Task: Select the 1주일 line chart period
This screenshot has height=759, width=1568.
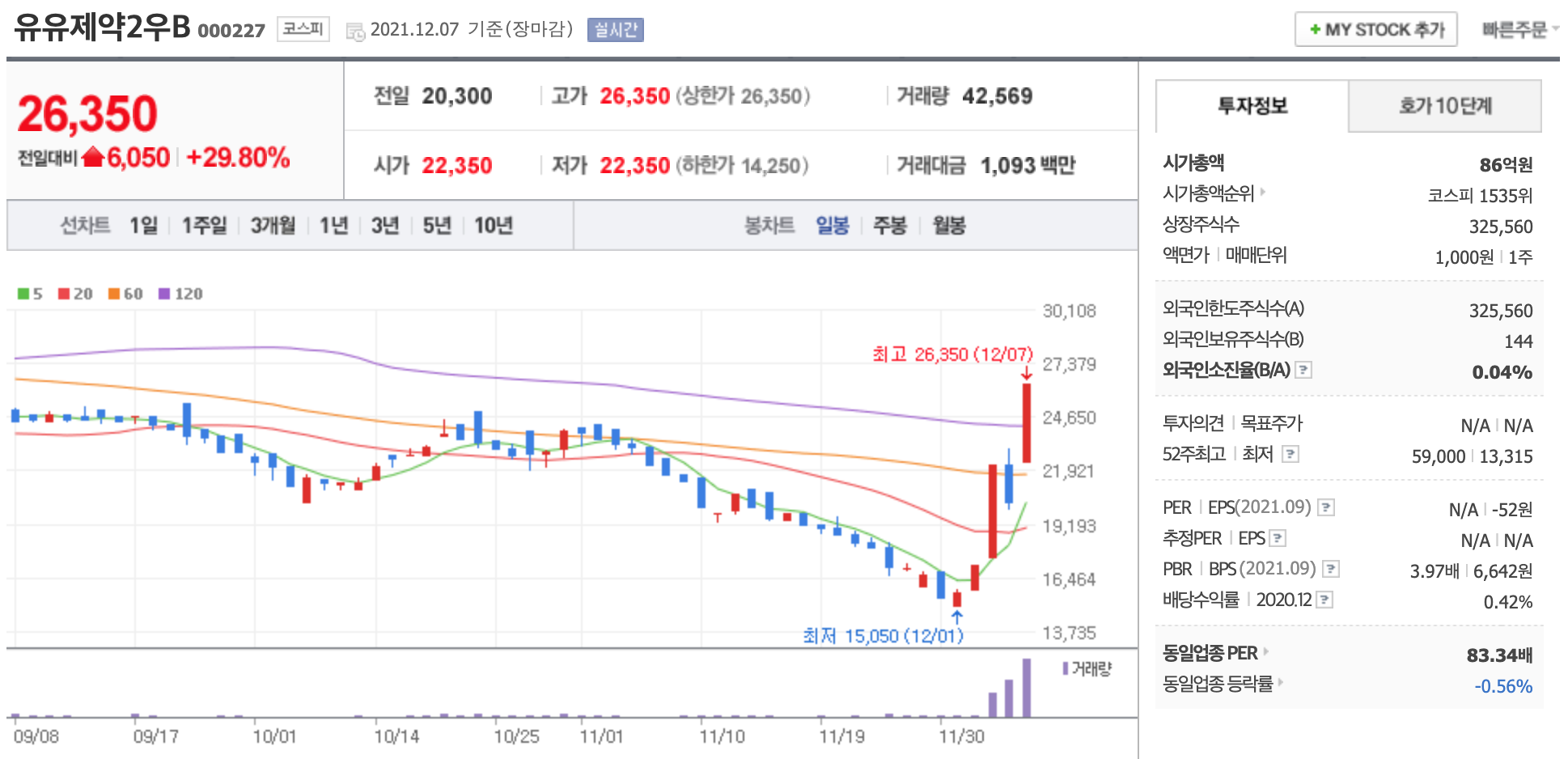Action: click(x=204, y=225)
